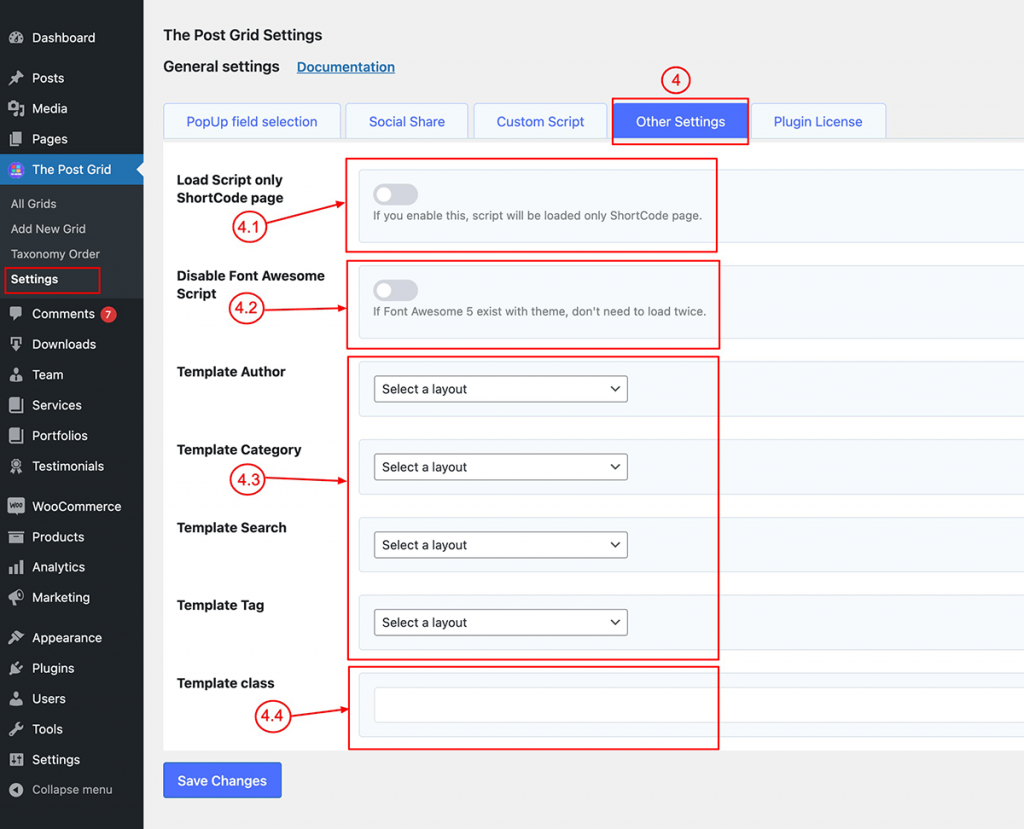Image resolution: width=1024 pixels, height=829 pixels.
Task: Click the Products archive box icon
Action: click(x=16, y=537)
